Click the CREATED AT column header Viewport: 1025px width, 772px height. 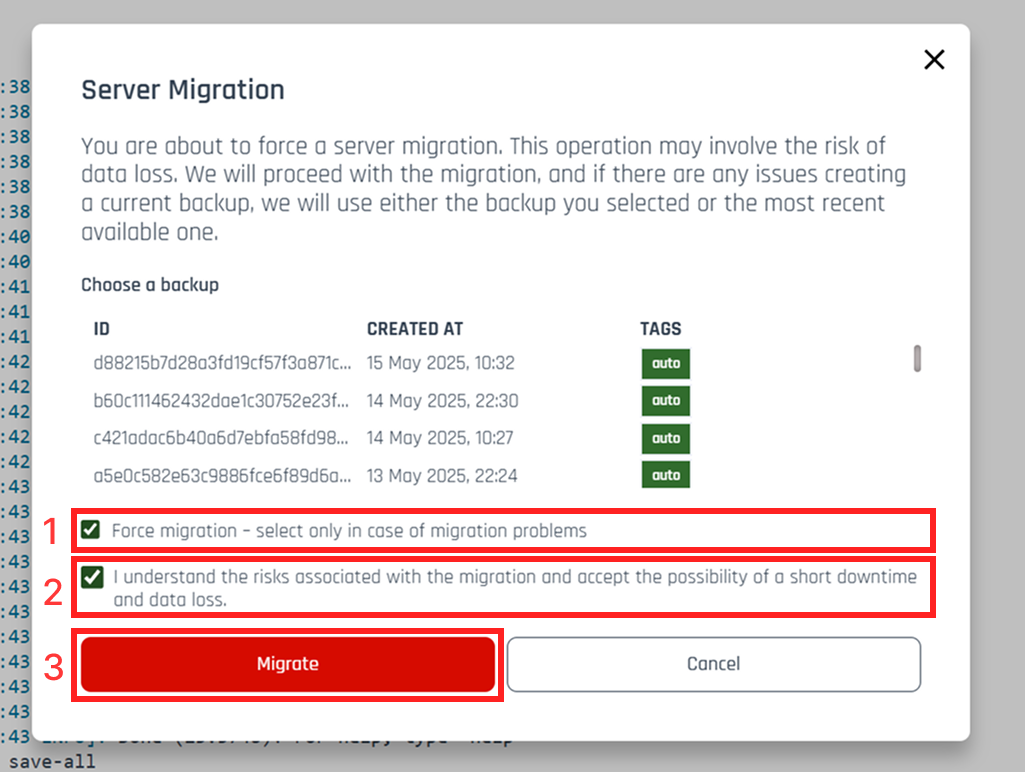click(415, 329)
